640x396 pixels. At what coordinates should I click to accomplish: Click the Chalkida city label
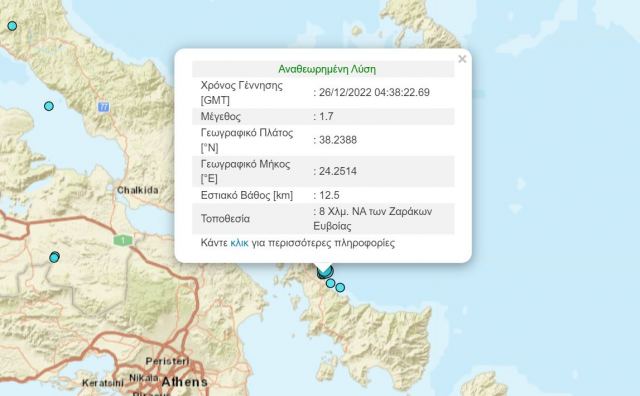tap(138, 190)
